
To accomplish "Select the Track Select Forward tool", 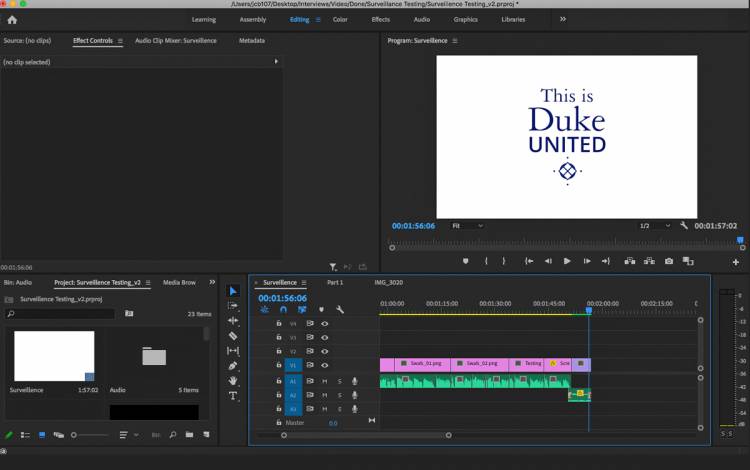I will 233,306.
